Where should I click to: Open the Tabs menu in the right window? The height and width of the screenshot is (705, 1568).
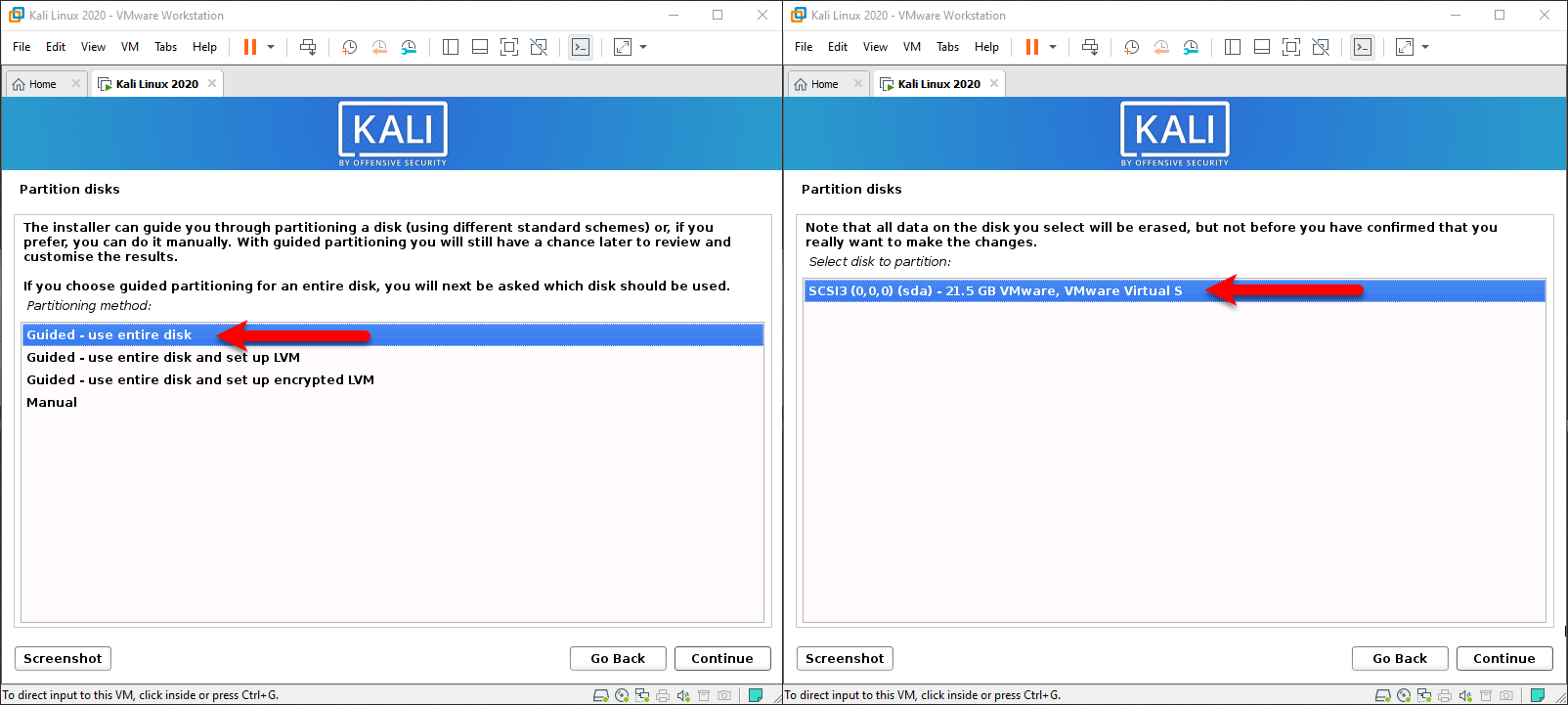[x=948, y=47]
